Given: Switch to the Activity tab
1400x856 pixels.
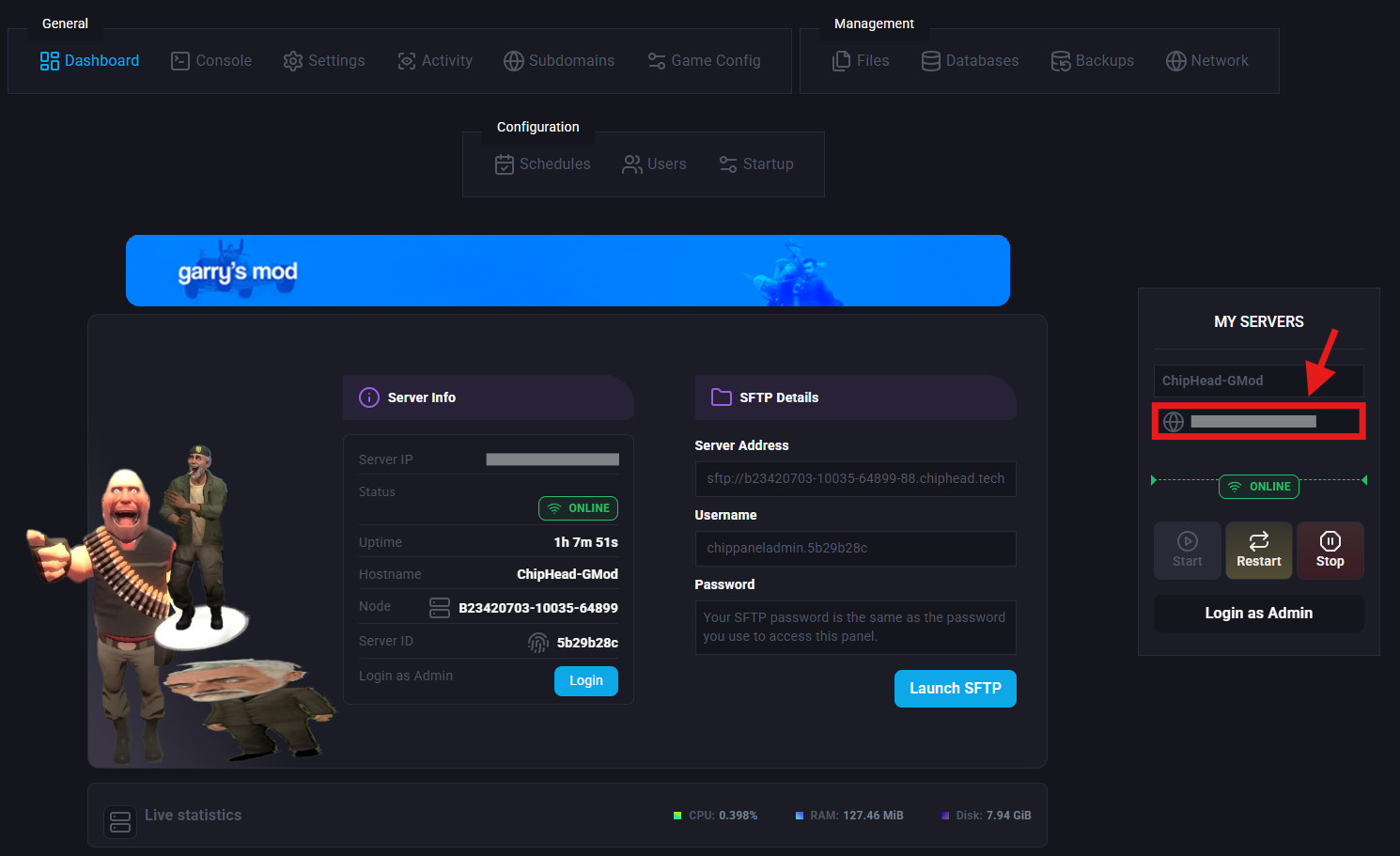Looking at the screenshot, I should click(x=435, y=61).
